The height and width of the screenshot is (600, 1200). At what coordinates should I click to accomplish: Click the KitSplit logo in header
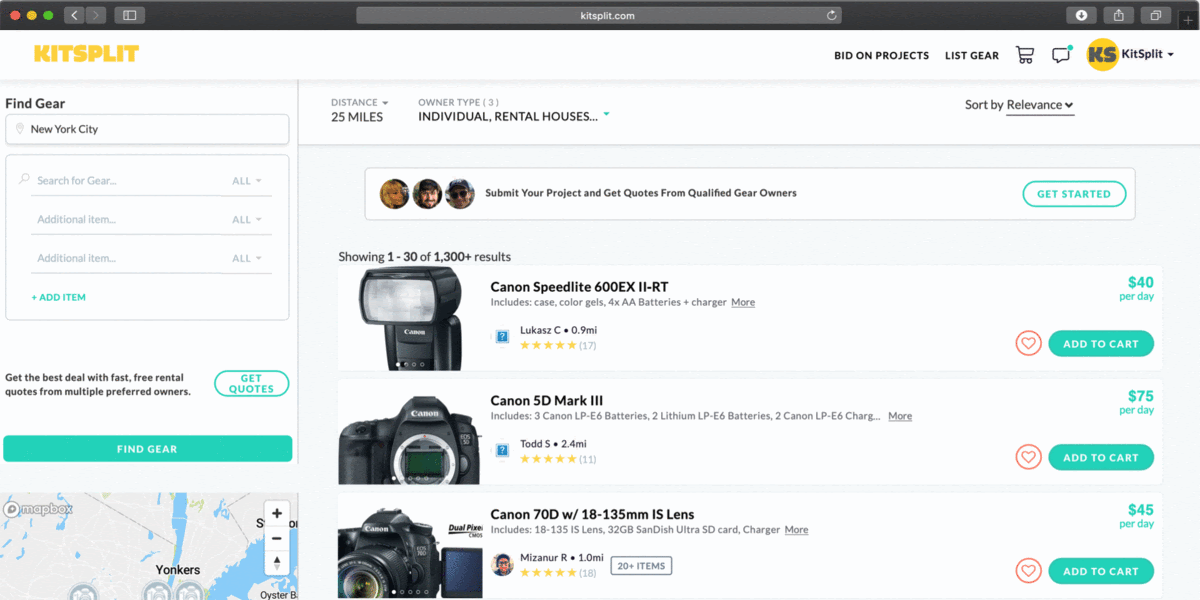pos(86,54)
